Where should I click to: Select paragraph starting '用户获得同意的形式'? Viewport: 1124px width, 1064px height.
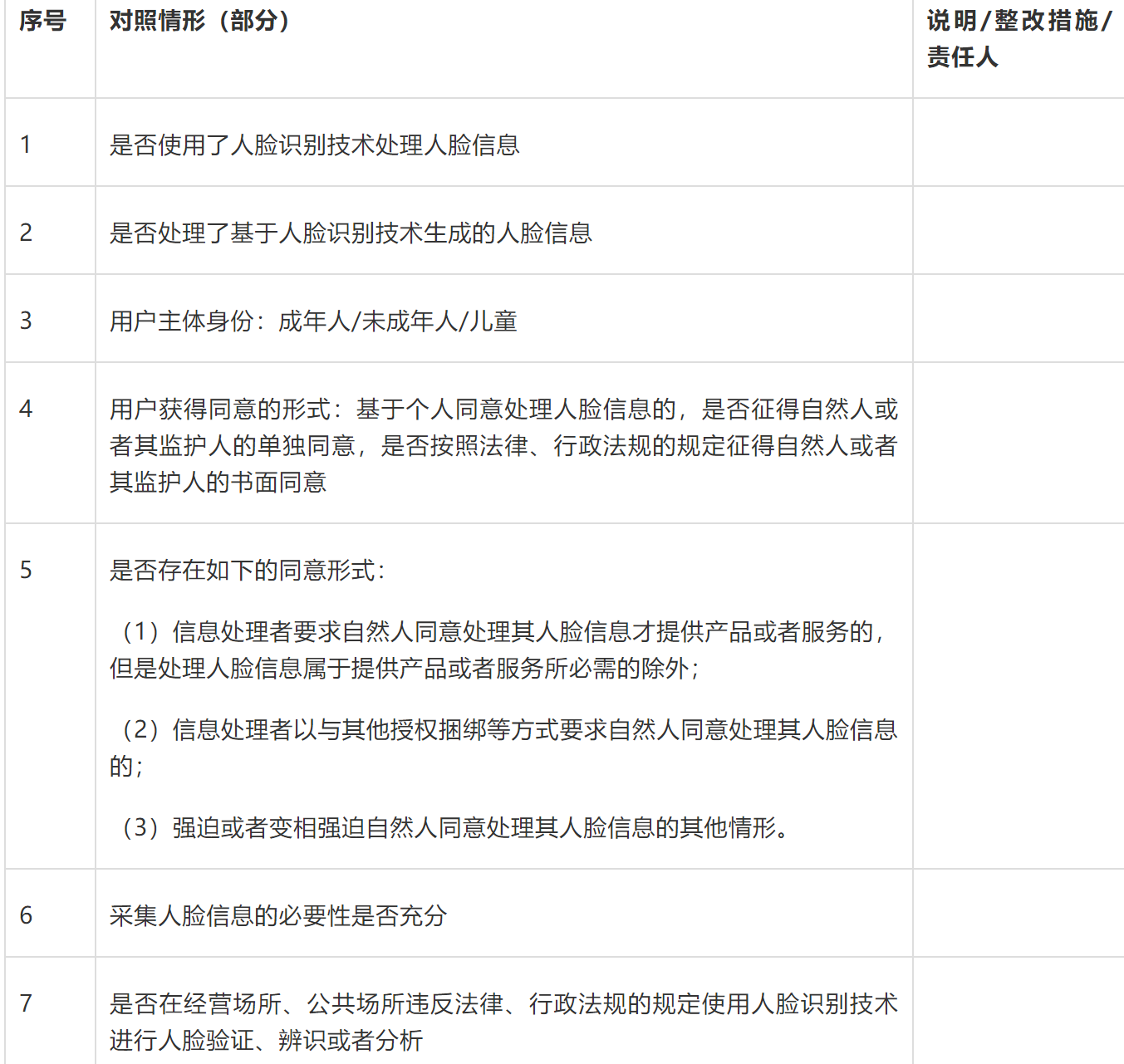coord(503,446)
